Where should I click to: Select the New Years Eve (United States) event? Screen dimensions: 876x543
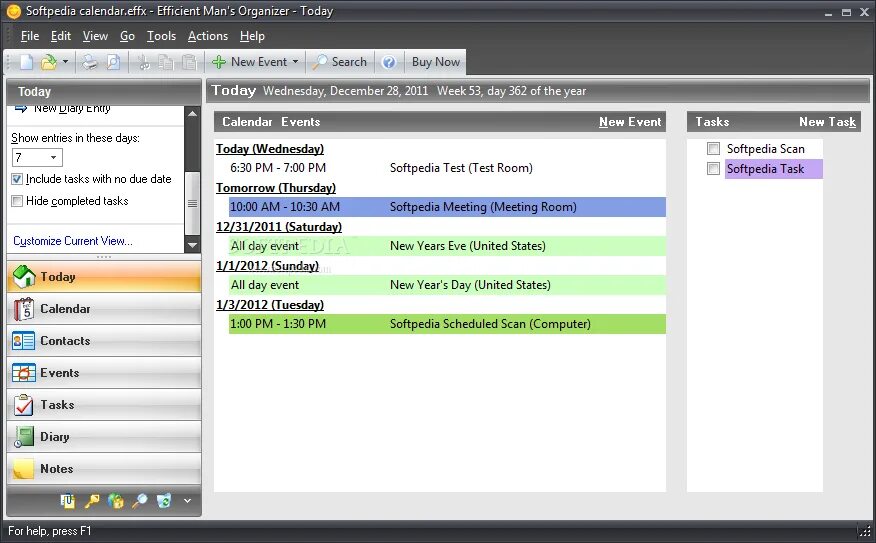tap(447, 246)
